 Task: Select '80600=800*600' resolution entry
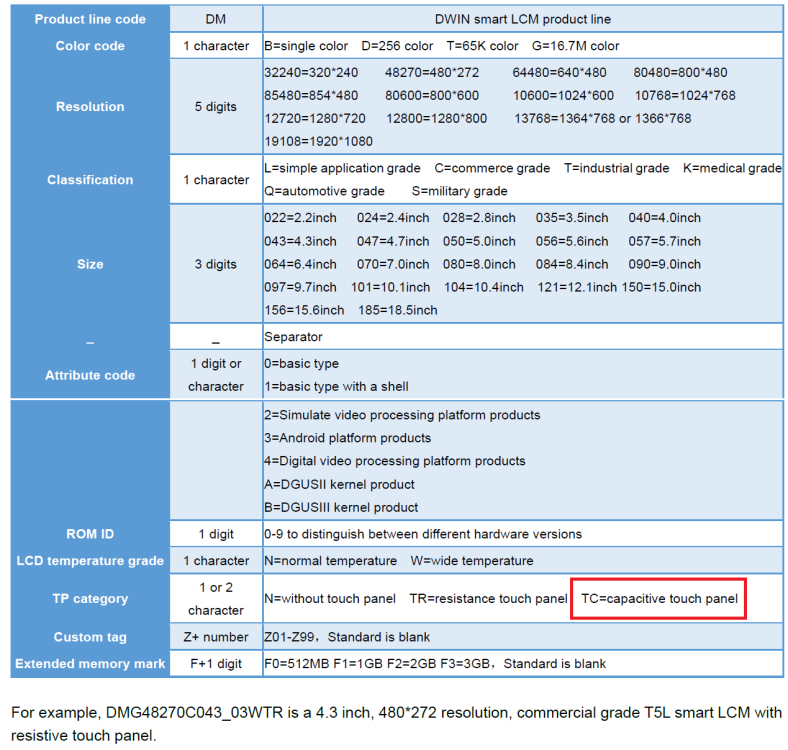click(x=432, y=96)
